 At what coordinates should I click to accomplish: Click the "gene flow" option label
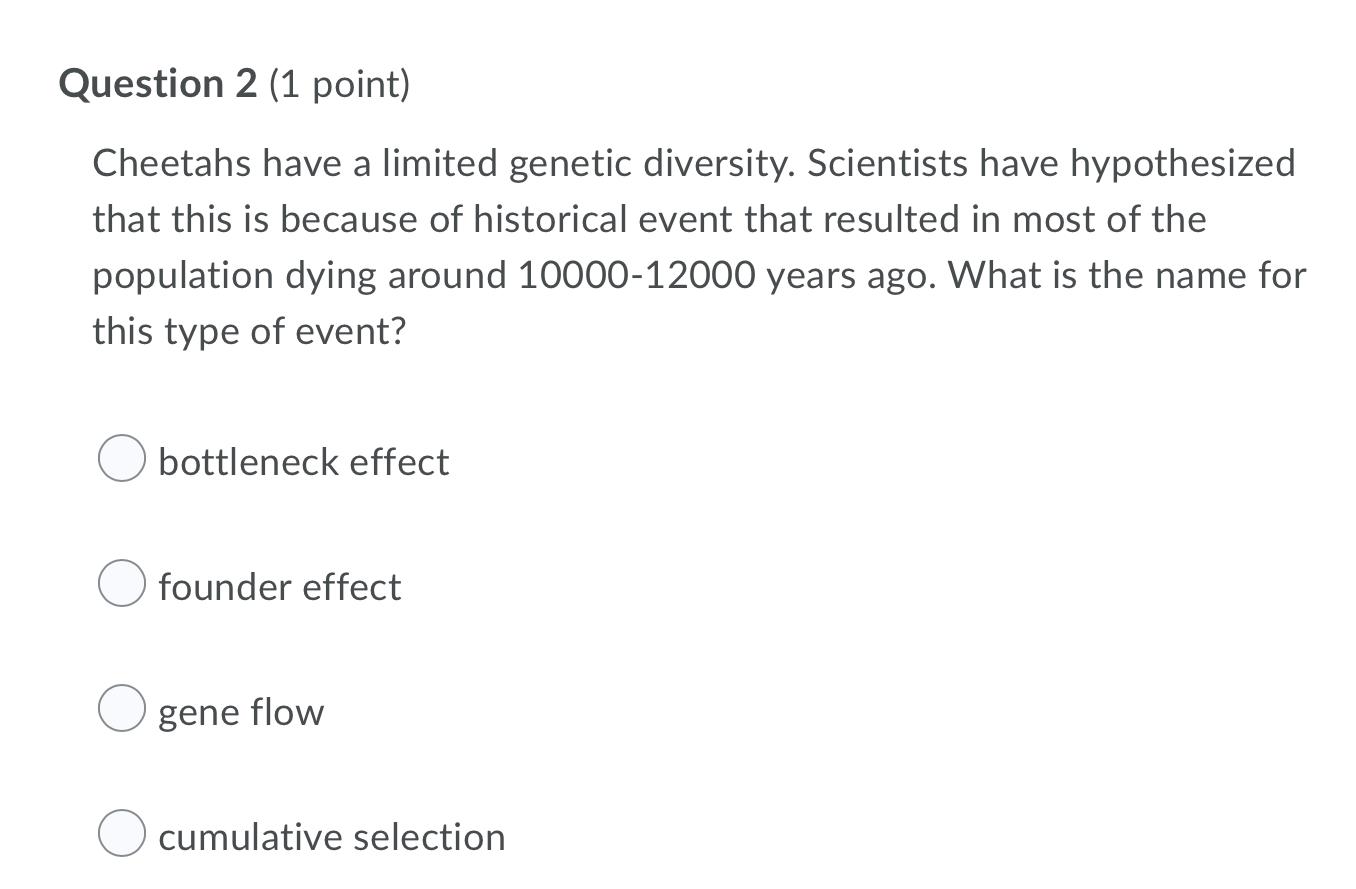(241, 713)
